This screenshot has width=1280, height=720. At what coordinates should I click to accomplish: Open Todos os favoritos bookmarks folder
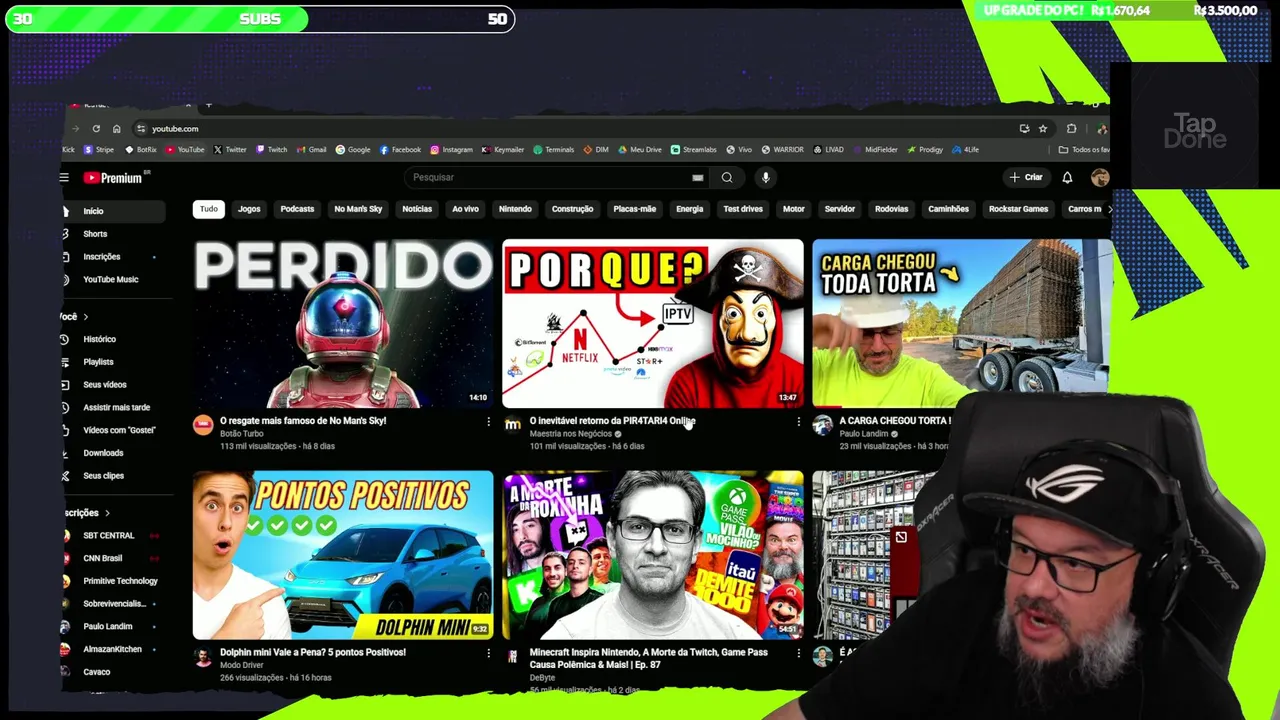tap(1085, 150)
